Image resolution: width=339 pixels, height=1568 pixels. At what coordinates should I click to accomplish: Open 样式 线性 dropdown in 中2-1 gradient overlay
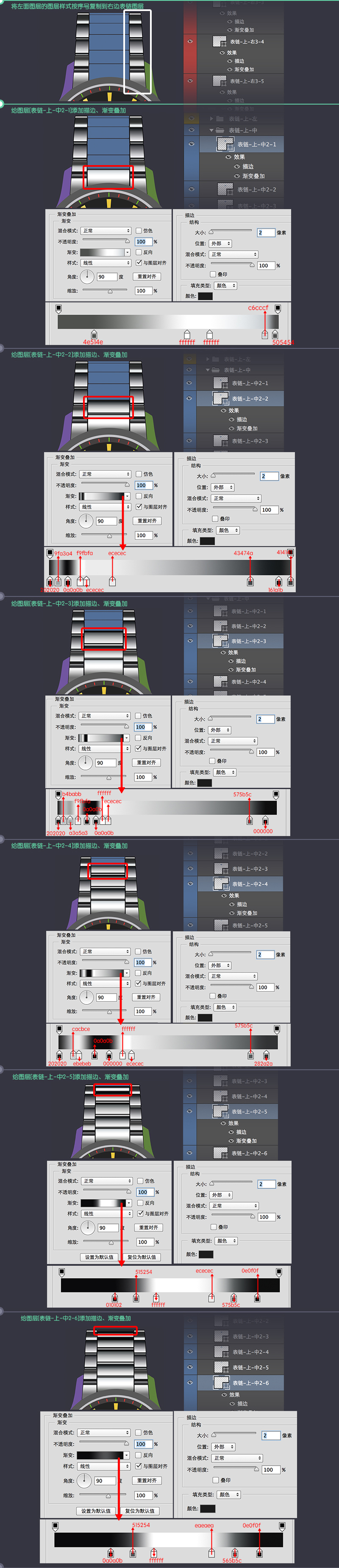pos(106,263)
